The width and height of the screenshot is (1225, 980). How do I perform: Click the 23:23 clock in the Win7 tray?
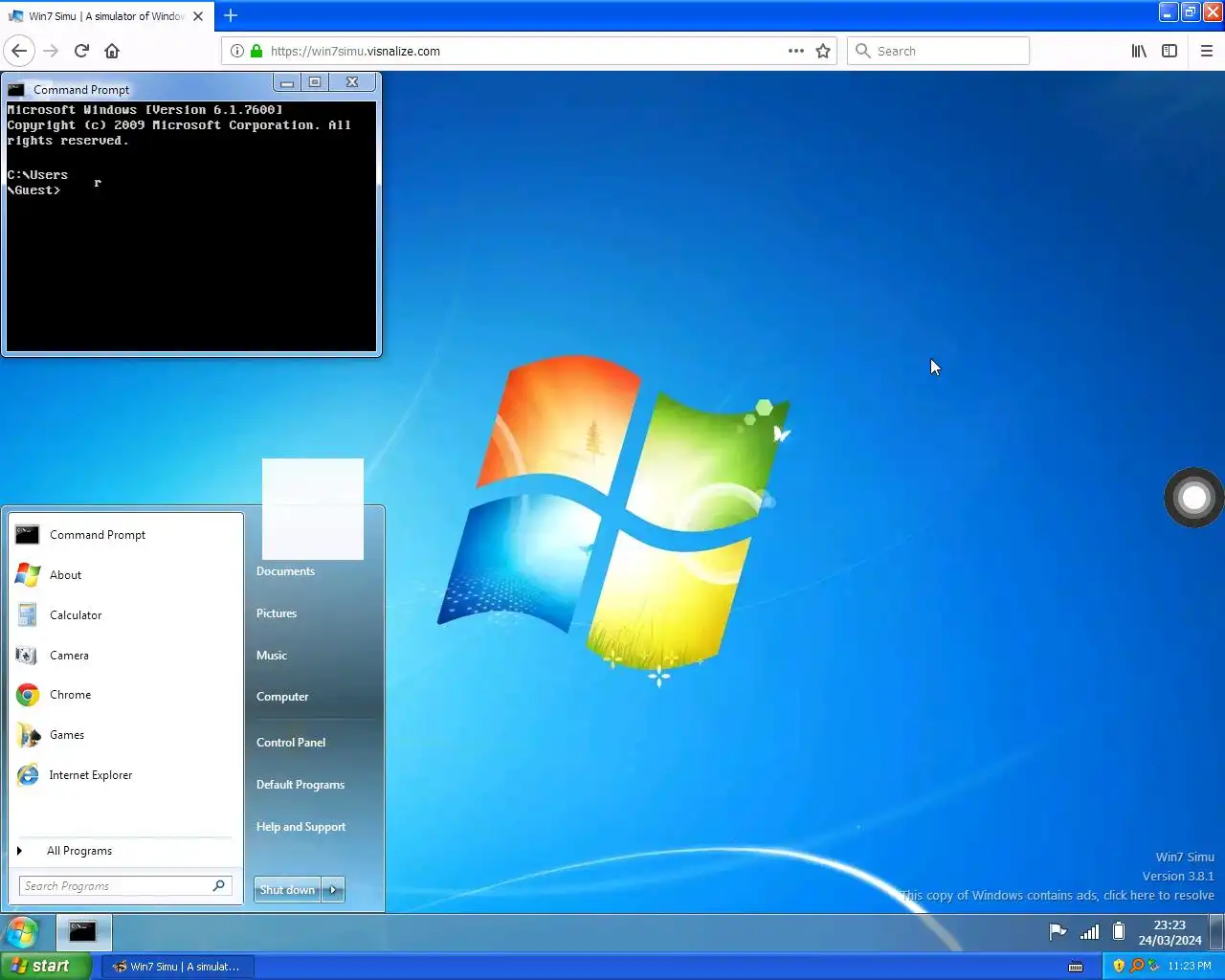(1169, 932)
